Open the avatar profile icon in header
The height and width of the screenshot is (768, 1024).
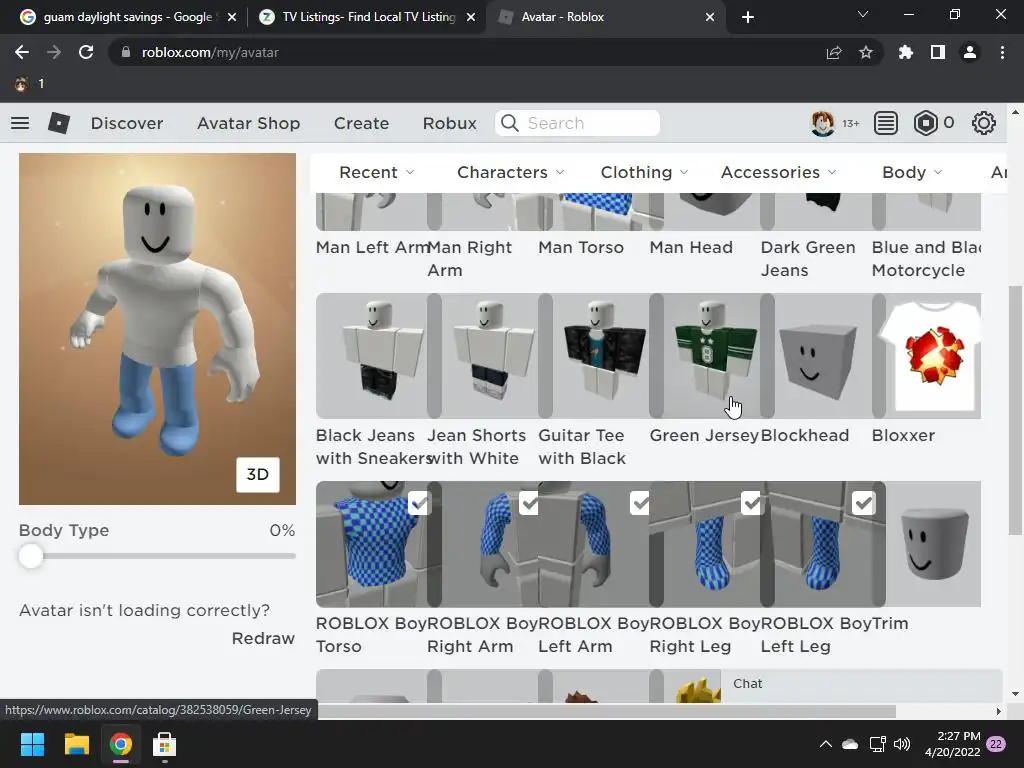(x=822, y=123)
